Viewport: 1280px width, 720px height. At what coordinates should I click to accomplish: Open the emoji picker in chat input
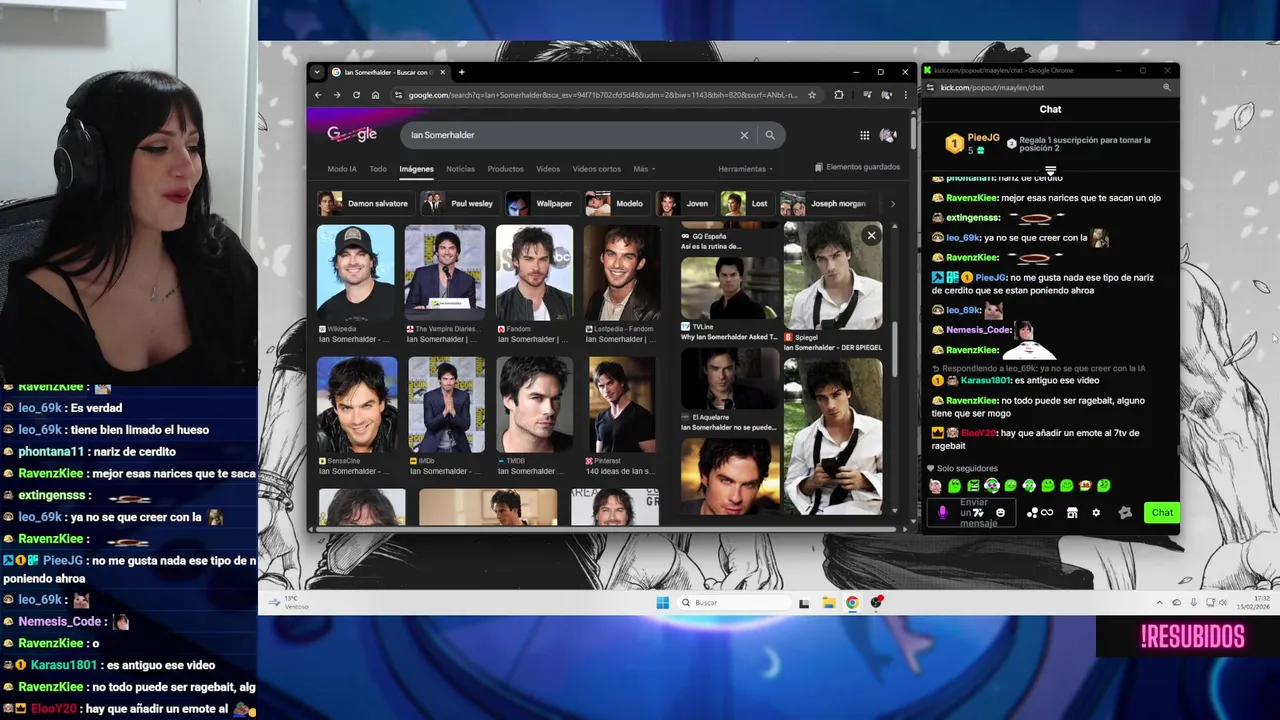click(1000, 513)
